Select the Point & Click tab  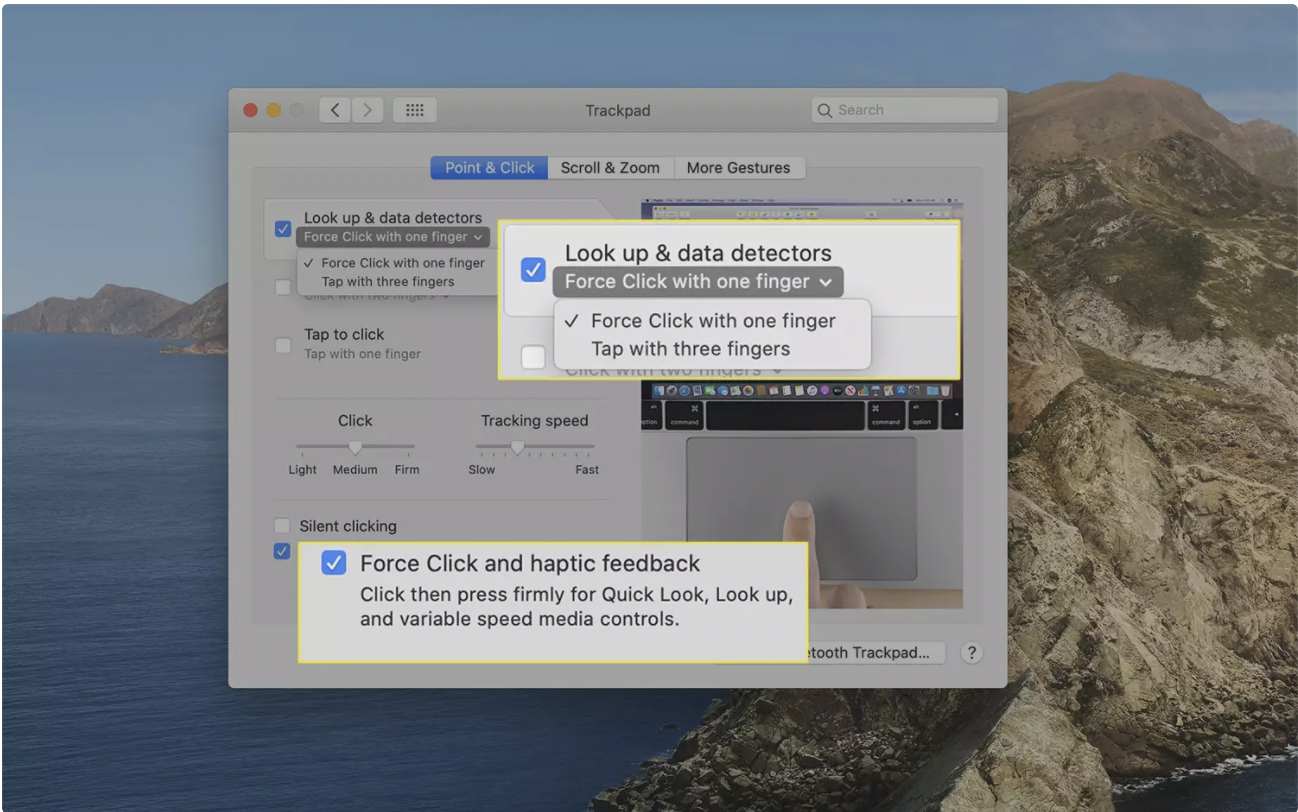pos(489,168)
